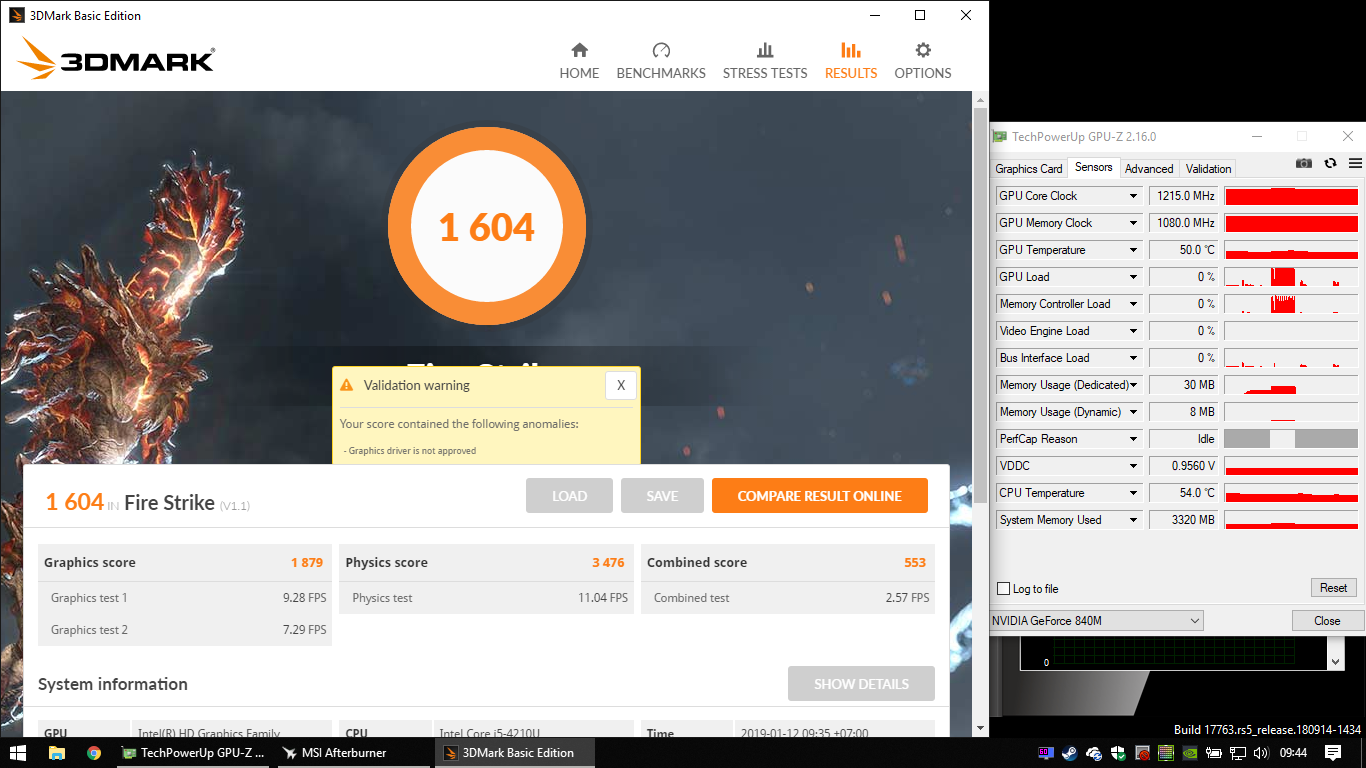Click the GPU Temperature reading 50.0 °C
Screen dimensions: 1366x768
click(1183, 250)
